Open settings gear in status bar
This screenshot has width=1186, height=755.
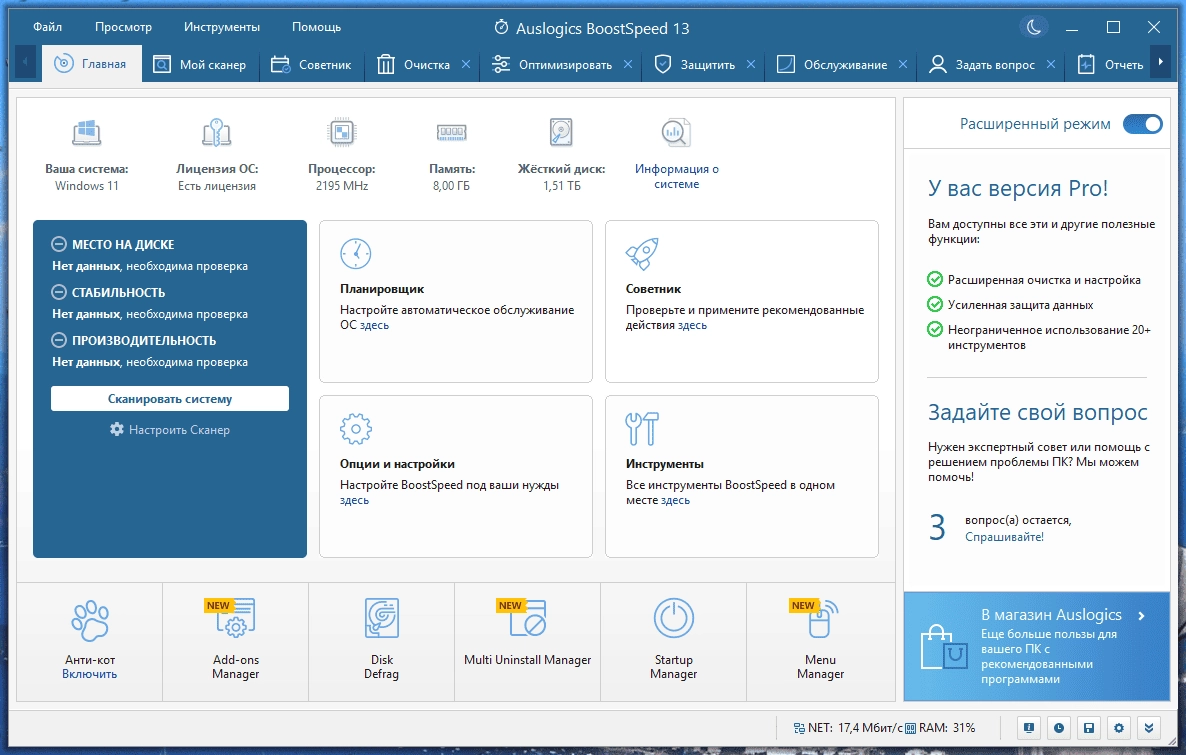pyautogui.click(x=1119, y=728)
